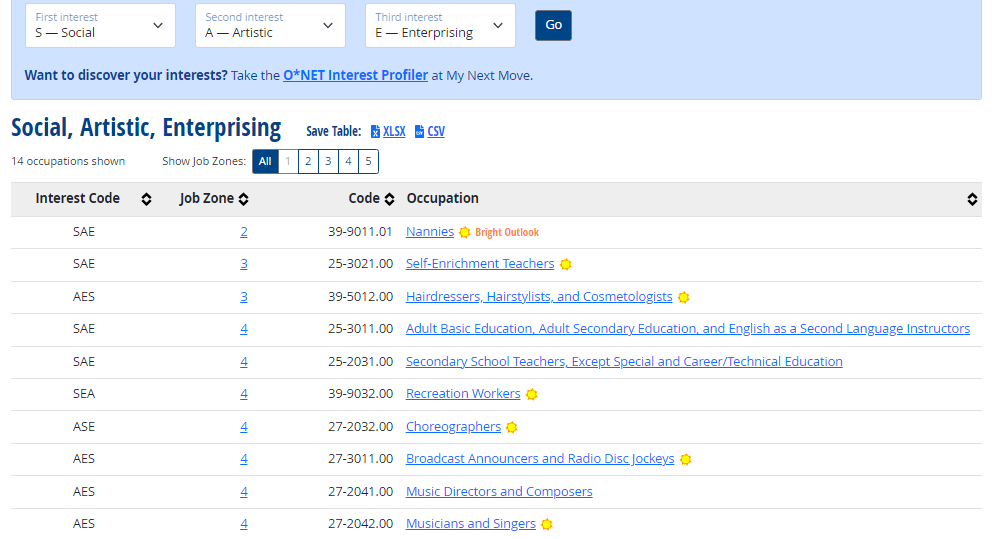This screenshot has width=1004, height=539.
Task: Click the sort arrows on Interest Code column
Action: 146,199
